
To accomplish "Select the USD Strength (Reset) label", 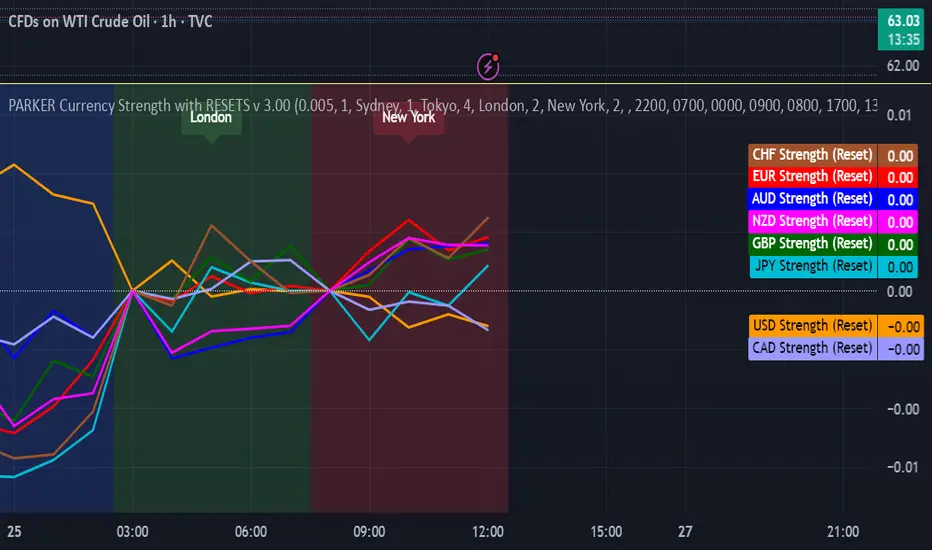I will tap(811, 326).
